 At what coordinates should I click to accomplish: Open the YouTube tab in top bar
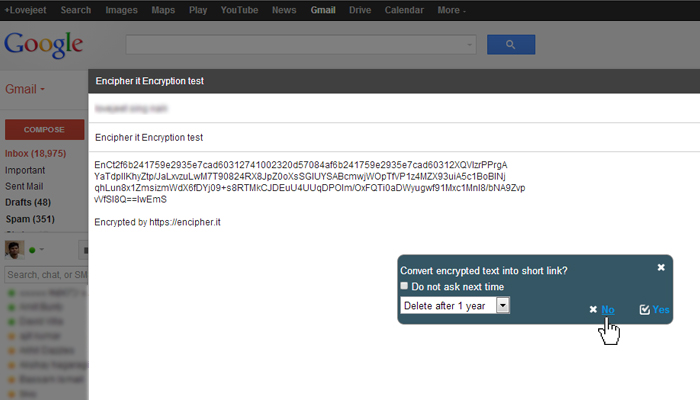pyautogui.click(x=239, y=10)
